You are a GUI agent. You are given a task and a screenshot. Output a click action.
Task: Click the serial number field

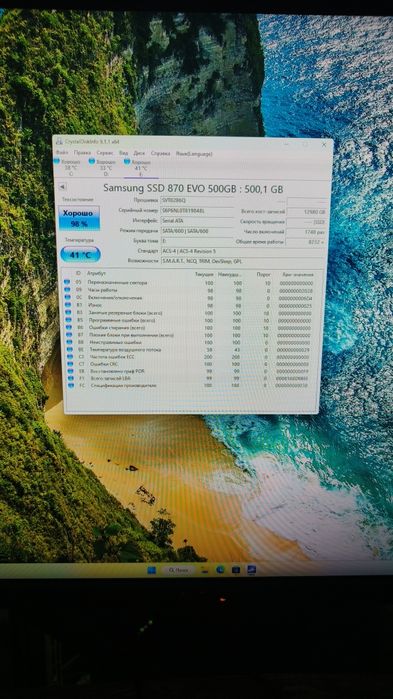[197, 210]
